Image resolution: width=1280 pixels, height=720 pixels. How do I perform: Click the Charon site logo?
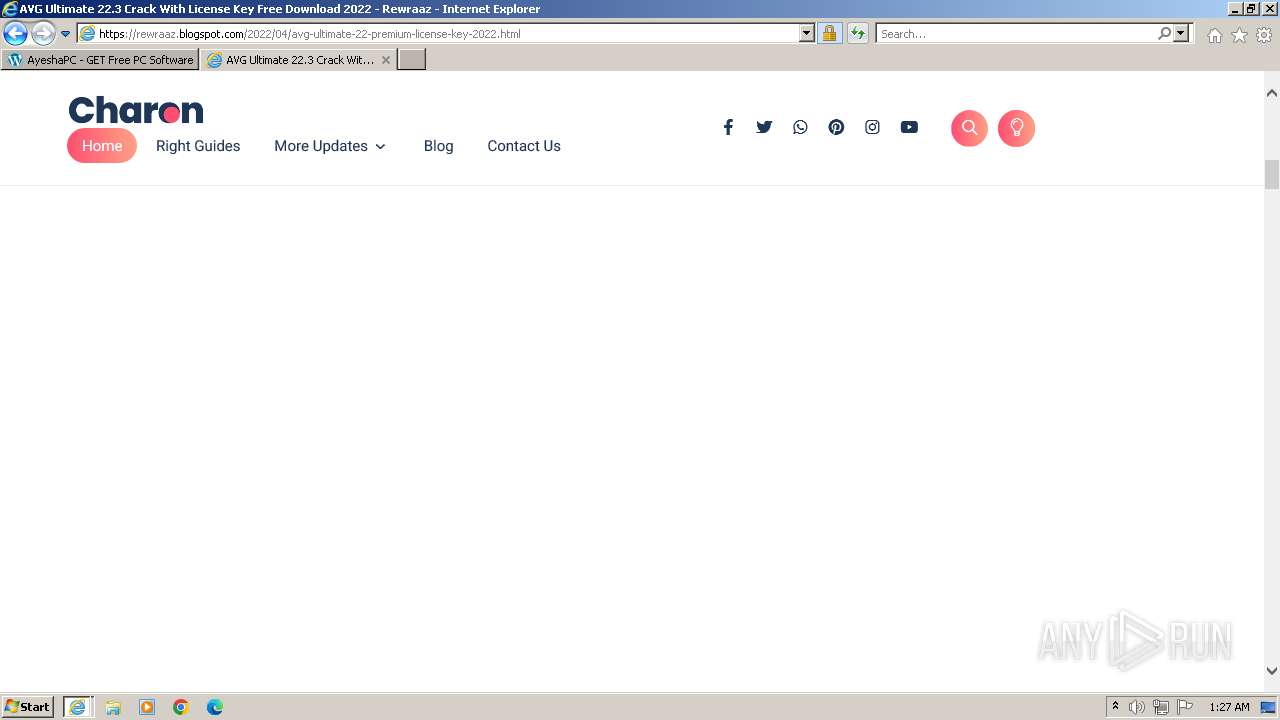click(135, 110)
